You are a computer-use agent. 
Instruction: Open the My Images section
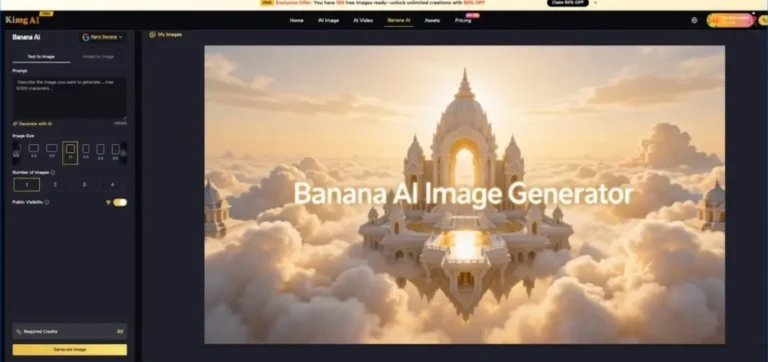tap(166, 34)
